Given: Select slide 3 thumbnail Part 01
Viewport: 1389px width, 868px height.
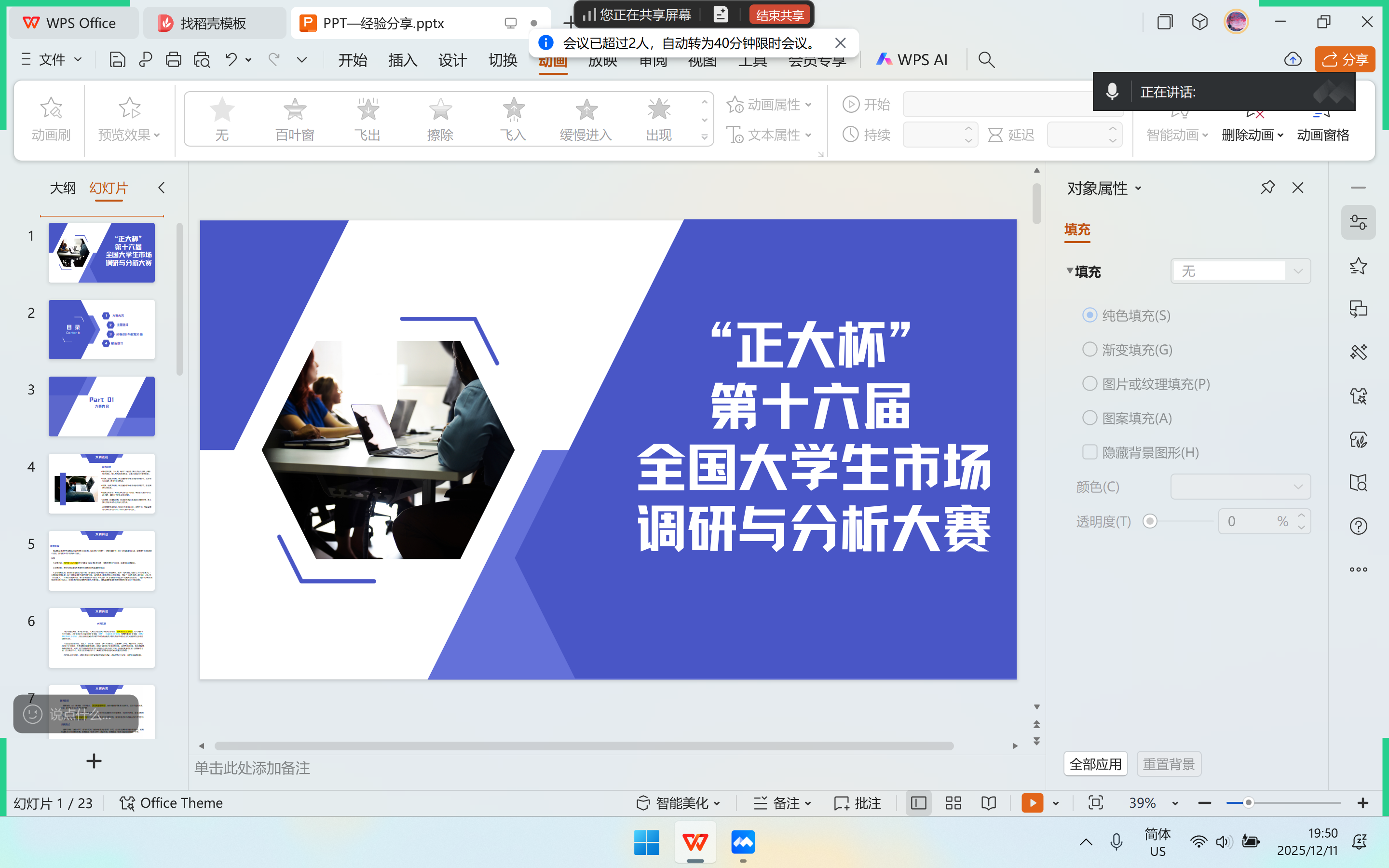Looking at the screenshot, I should pos(102,407).
